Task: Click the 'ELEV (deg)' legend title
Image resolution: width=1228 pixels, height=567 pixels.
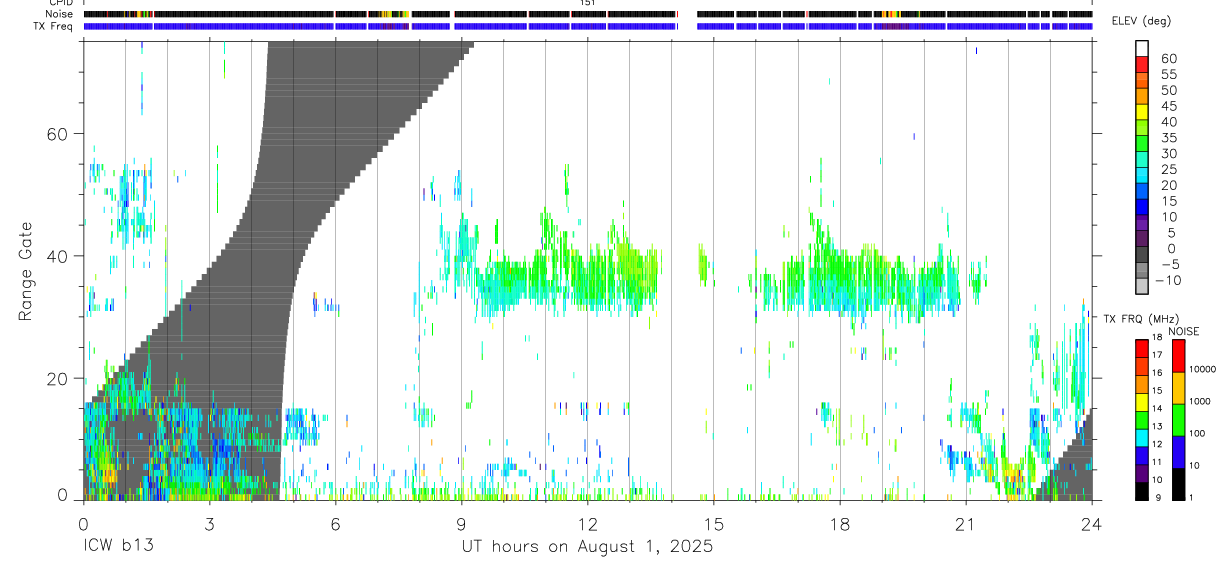Action: [x=1142, y=21]
